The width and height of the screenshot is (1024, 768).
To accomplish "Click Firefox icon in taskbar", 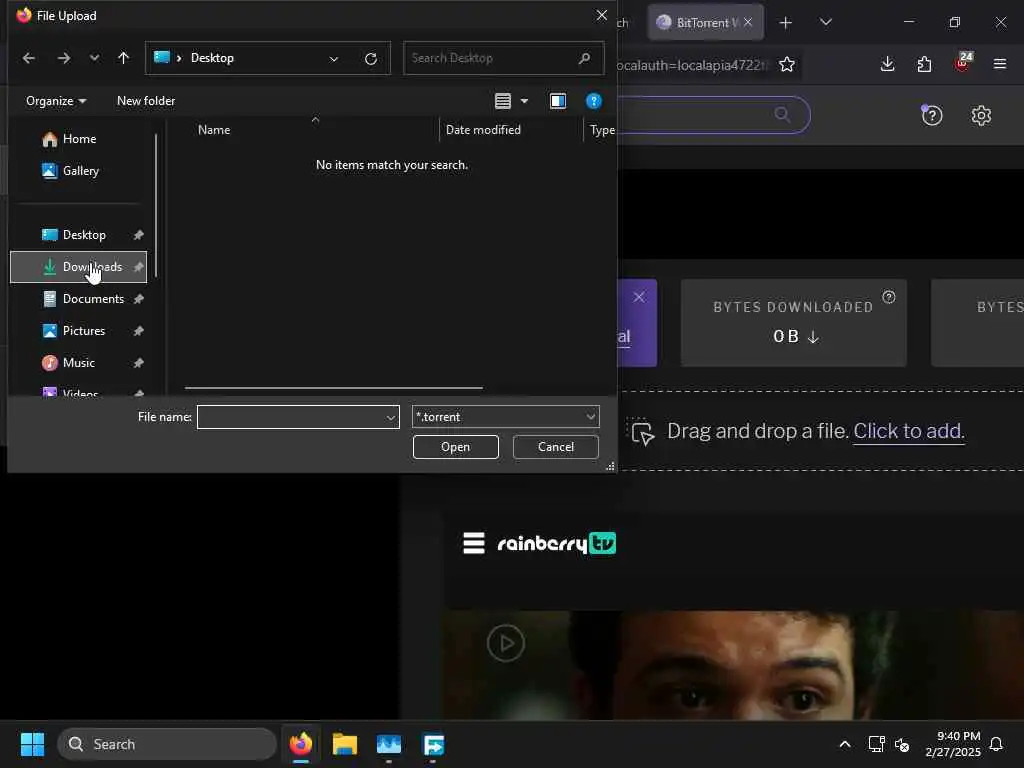I will click(301, 744).
